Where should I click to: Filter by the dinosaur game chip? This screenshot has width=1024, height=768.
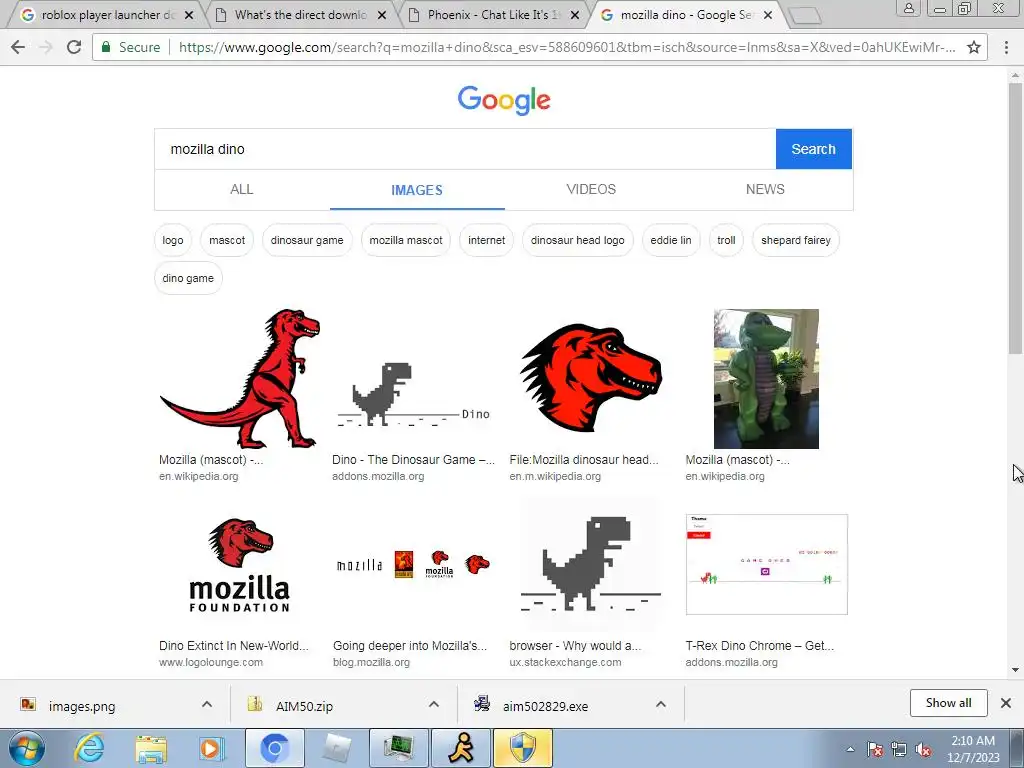point(307,240)
